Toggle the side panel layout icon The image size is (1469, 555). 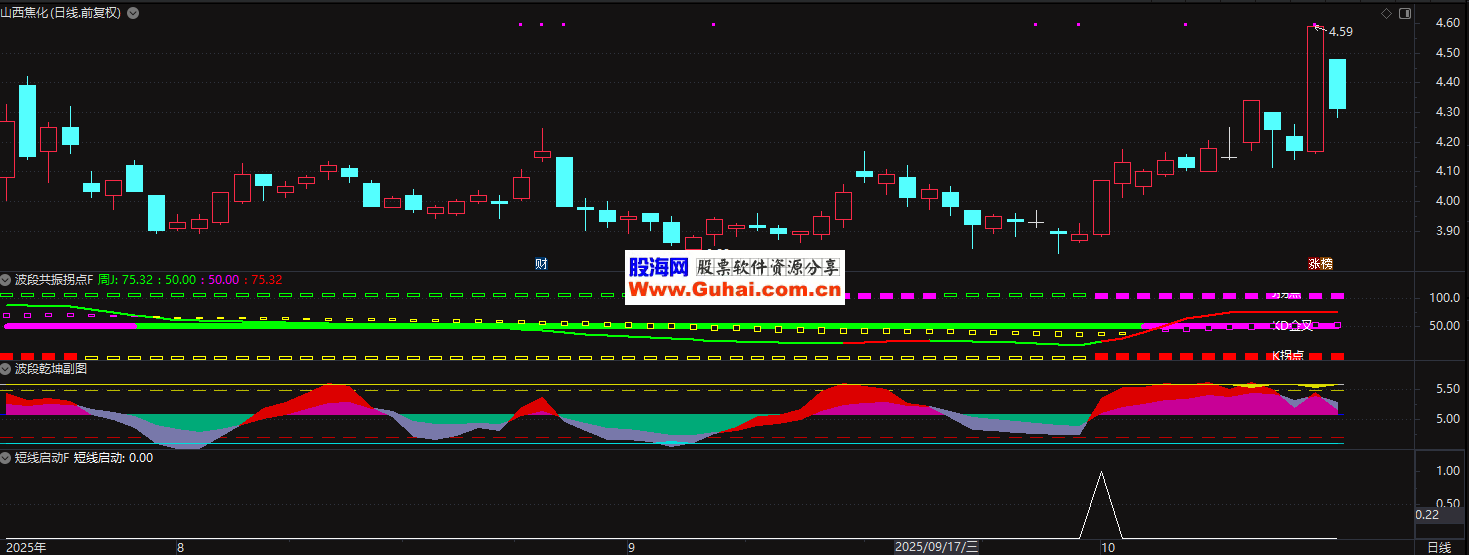click(x=1405, y=13)
